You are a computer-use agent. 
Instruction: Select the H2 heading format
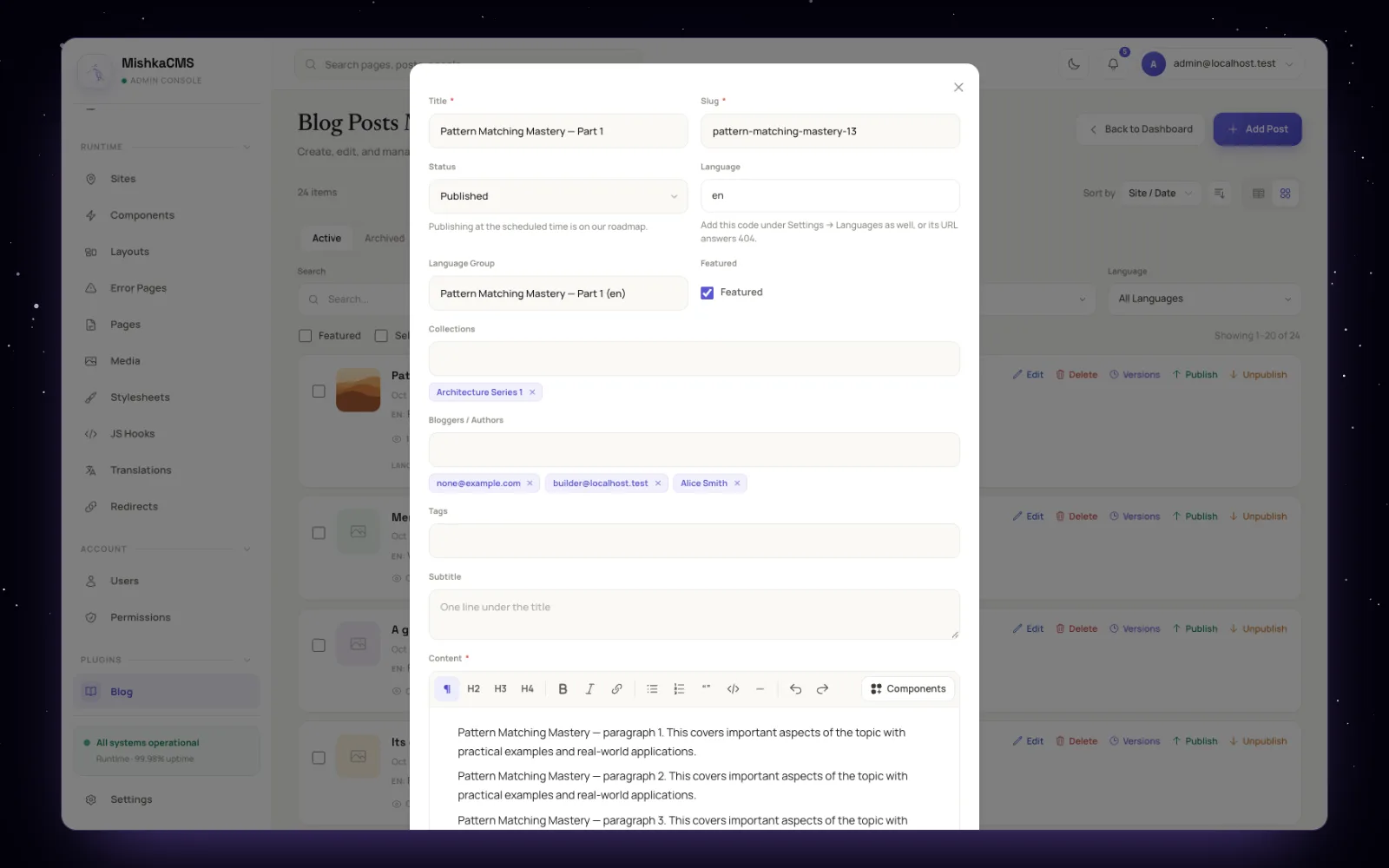473,689
